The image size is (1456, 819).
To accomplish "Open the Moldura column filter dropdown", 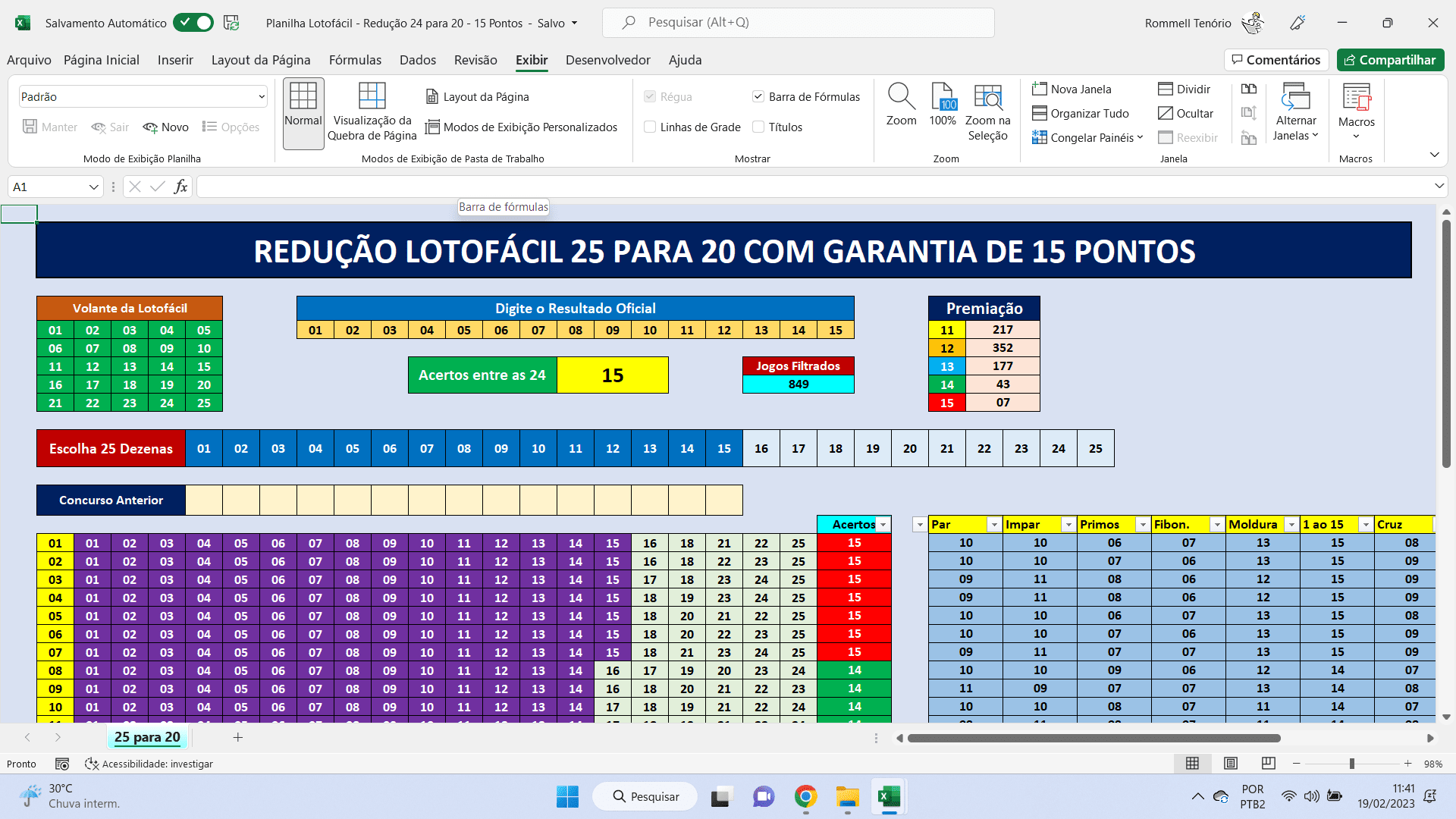I will 1291,525.
